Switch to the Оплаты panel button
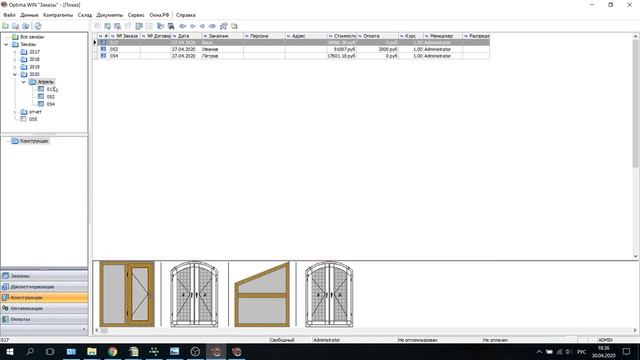Viewport: 640px width, 360px height. [x=44, y=319]
